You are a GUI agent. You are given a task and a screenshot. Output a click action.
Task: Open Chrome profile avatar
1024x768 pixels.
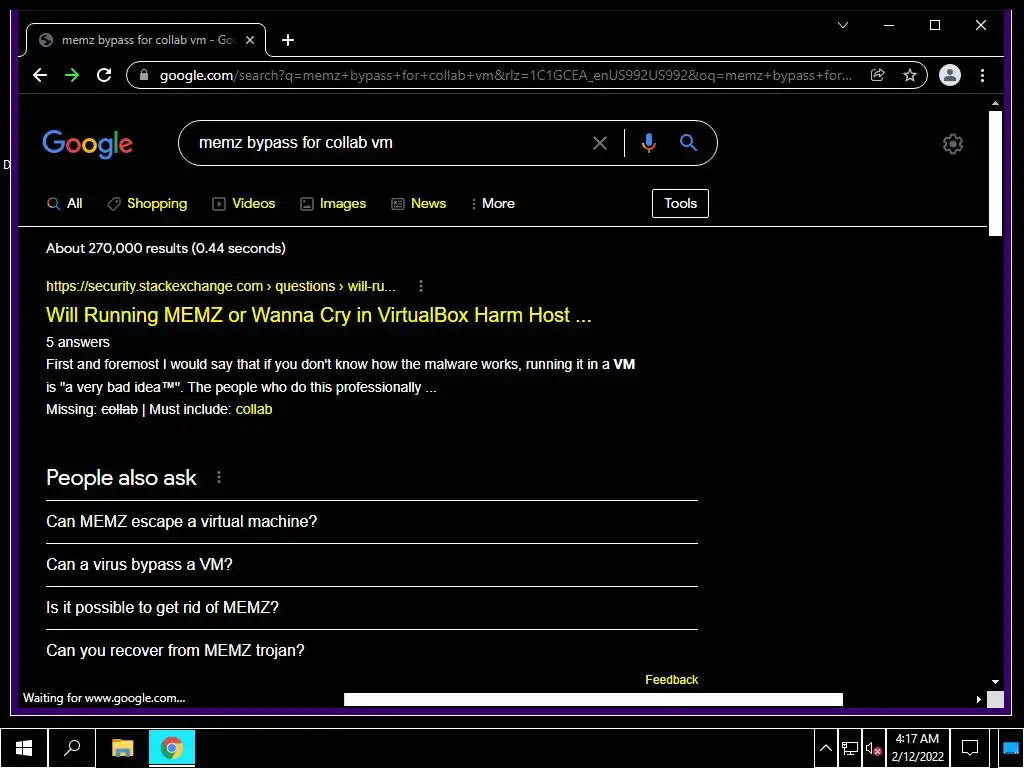coord(950,75)
